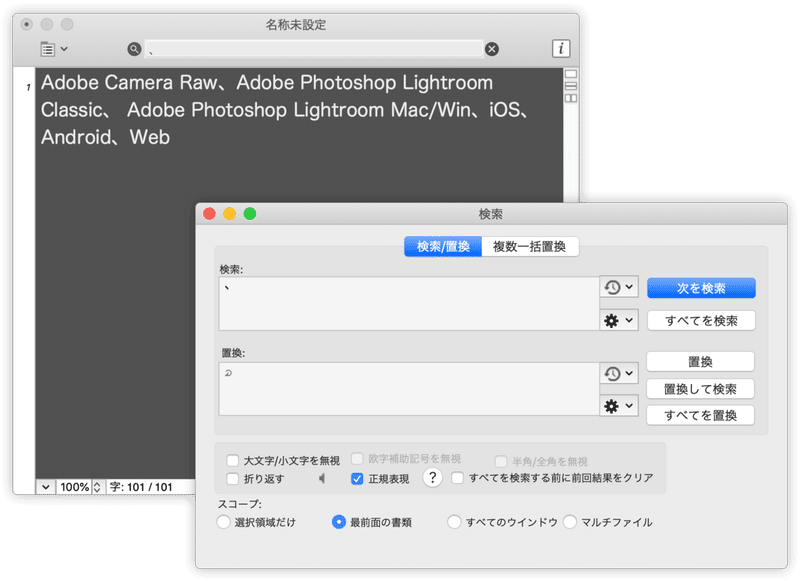This screenshot has width=800, height=581.
Task: Open the status bar popup chevron at the bottom left
Action: [x=45, y=487]
